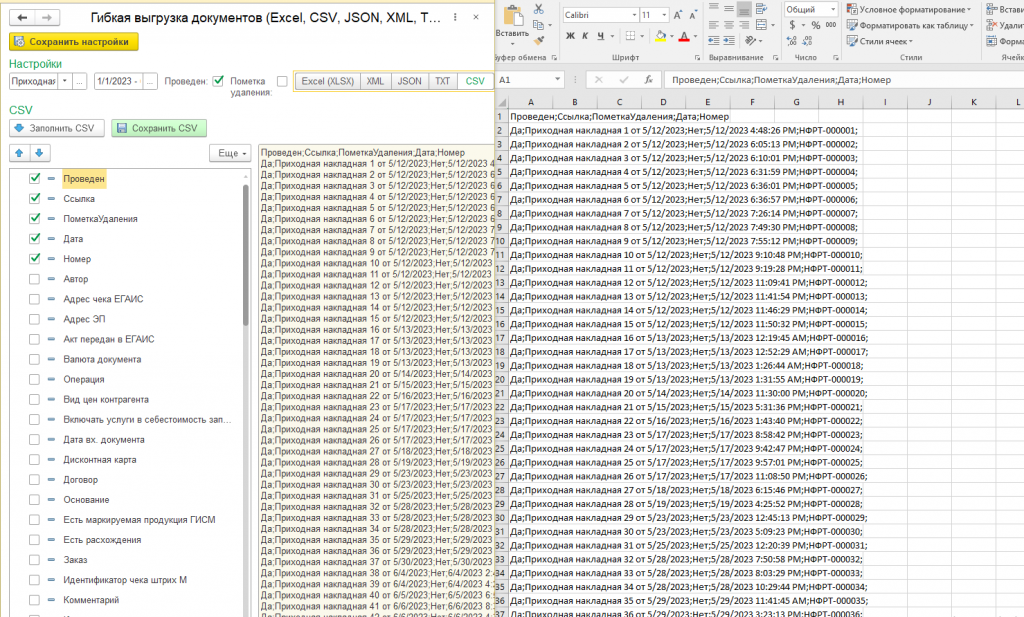Image resolution: width=1024 pixels, height=617 pixels.
Task: Uncheck the Дата field checkbox
Action: click(35, 238)
